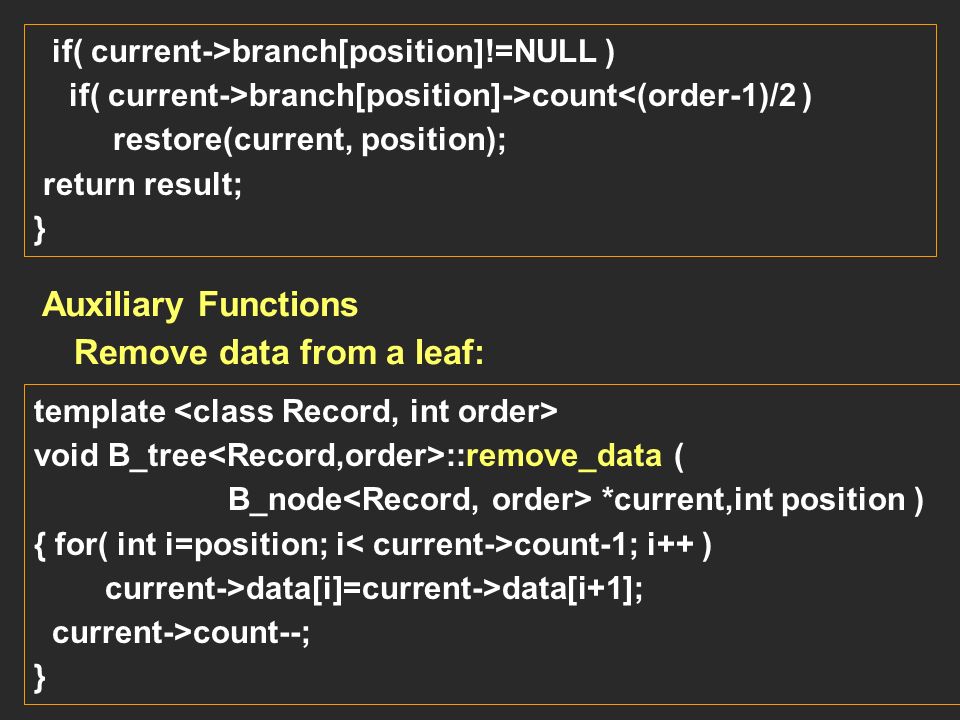This screenshot has height=720, width=960.
Task: Click the first 'if( current->branch[position]!=NULL )' line
Action: (x=333, y=51)
